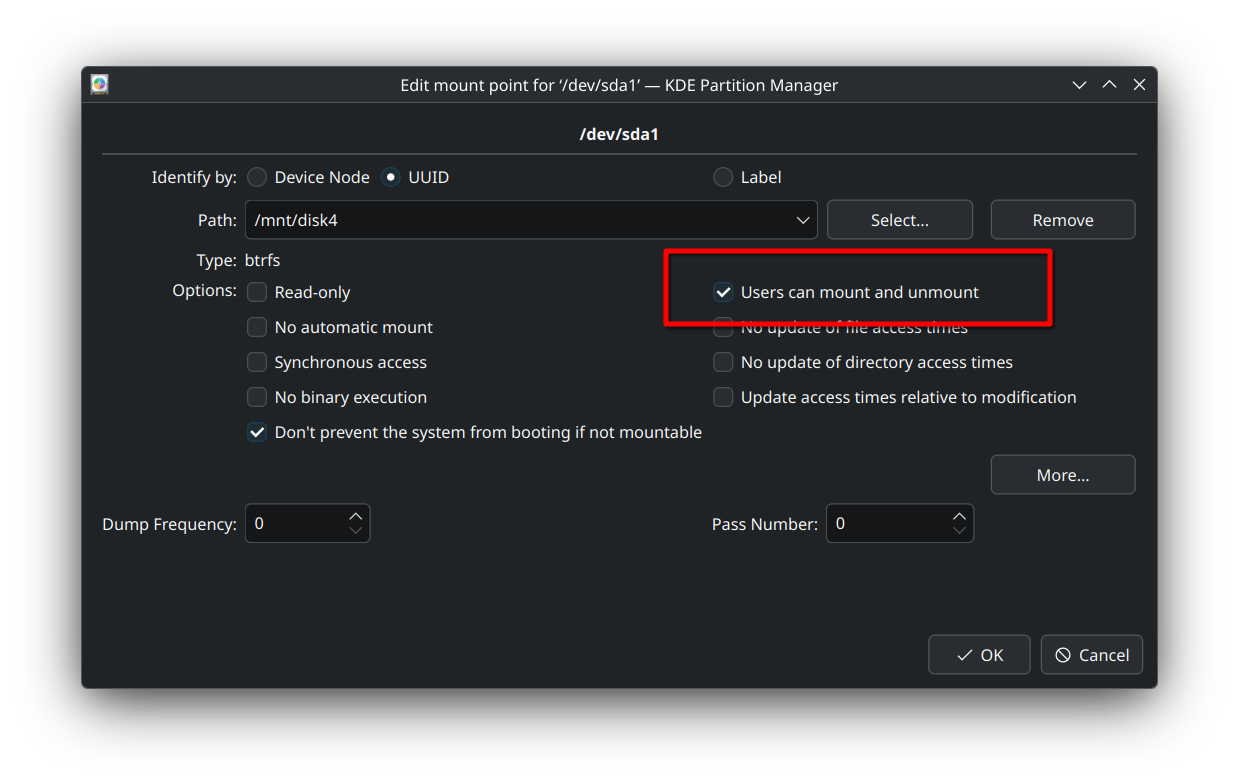Decrease Pass Number with down arrow
The image size is (1238, 784).
[x=959, y=531]
